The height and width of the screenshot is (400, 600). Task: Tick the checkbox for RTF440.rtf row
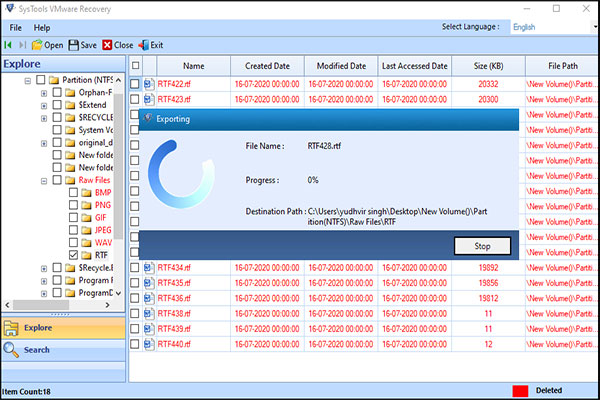click(x=135, y=343)
